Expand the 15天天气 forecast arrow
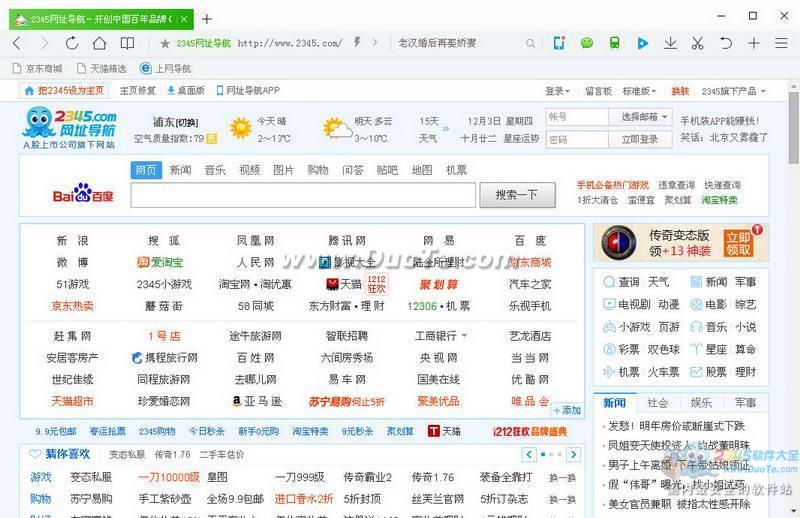The height and width of the screenshot is (518, 800). coord(446,129)
